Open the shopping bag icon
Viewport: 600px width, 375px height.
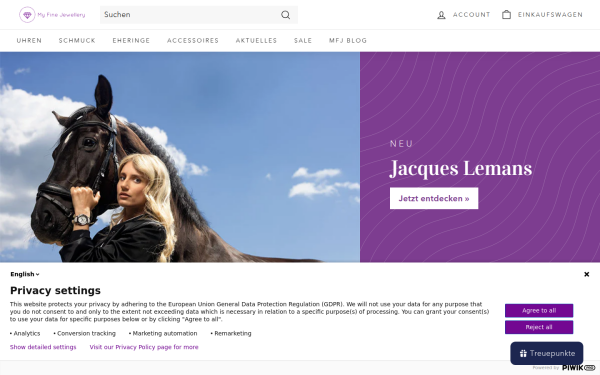pyautogui.click(x=506, y=15)
